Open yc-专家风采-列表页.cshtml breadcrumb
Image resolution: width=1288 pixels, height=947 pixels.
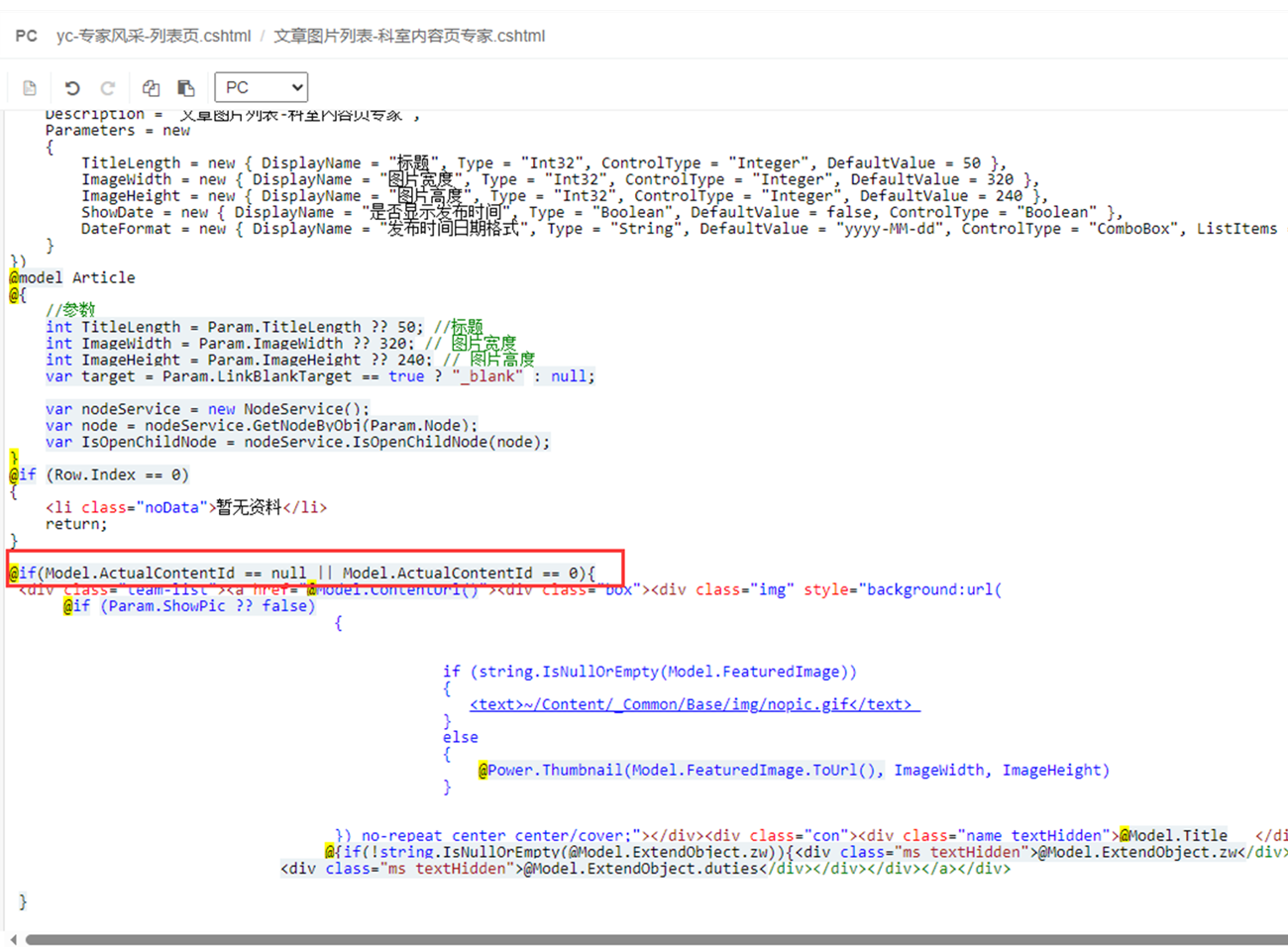[154, 36]
